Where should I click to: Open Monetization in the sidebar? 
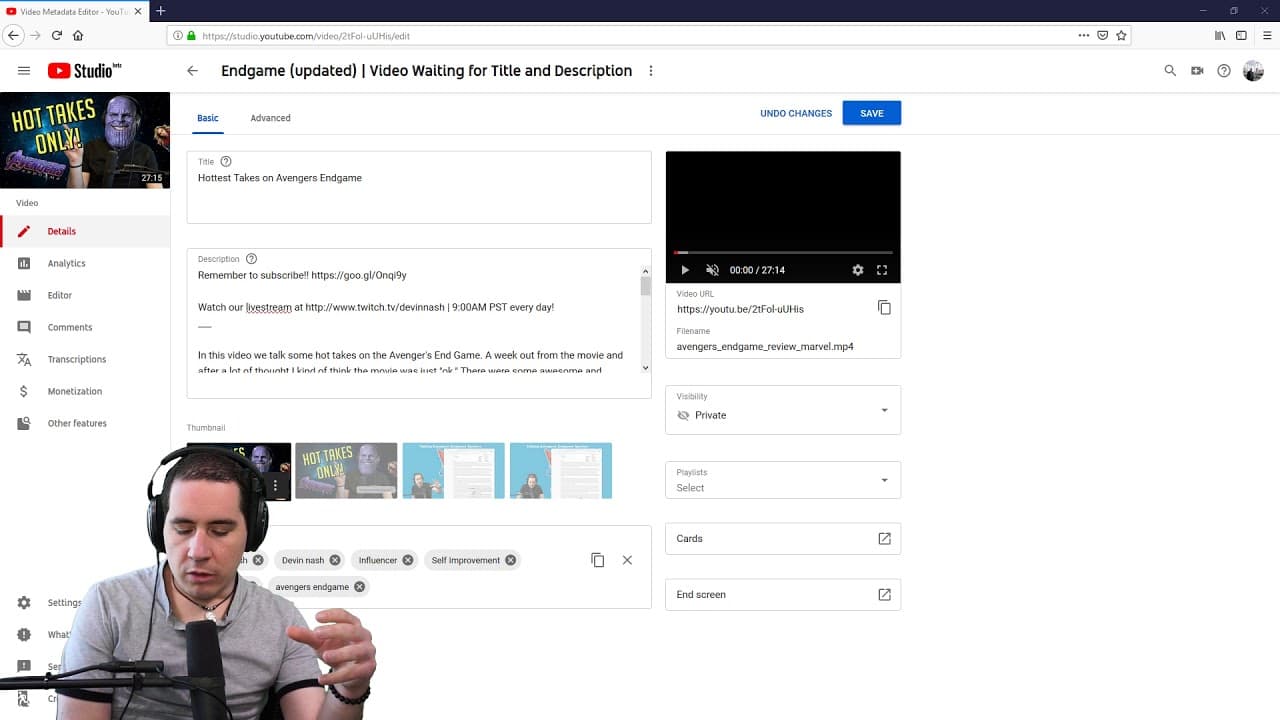tap(85, 391)
